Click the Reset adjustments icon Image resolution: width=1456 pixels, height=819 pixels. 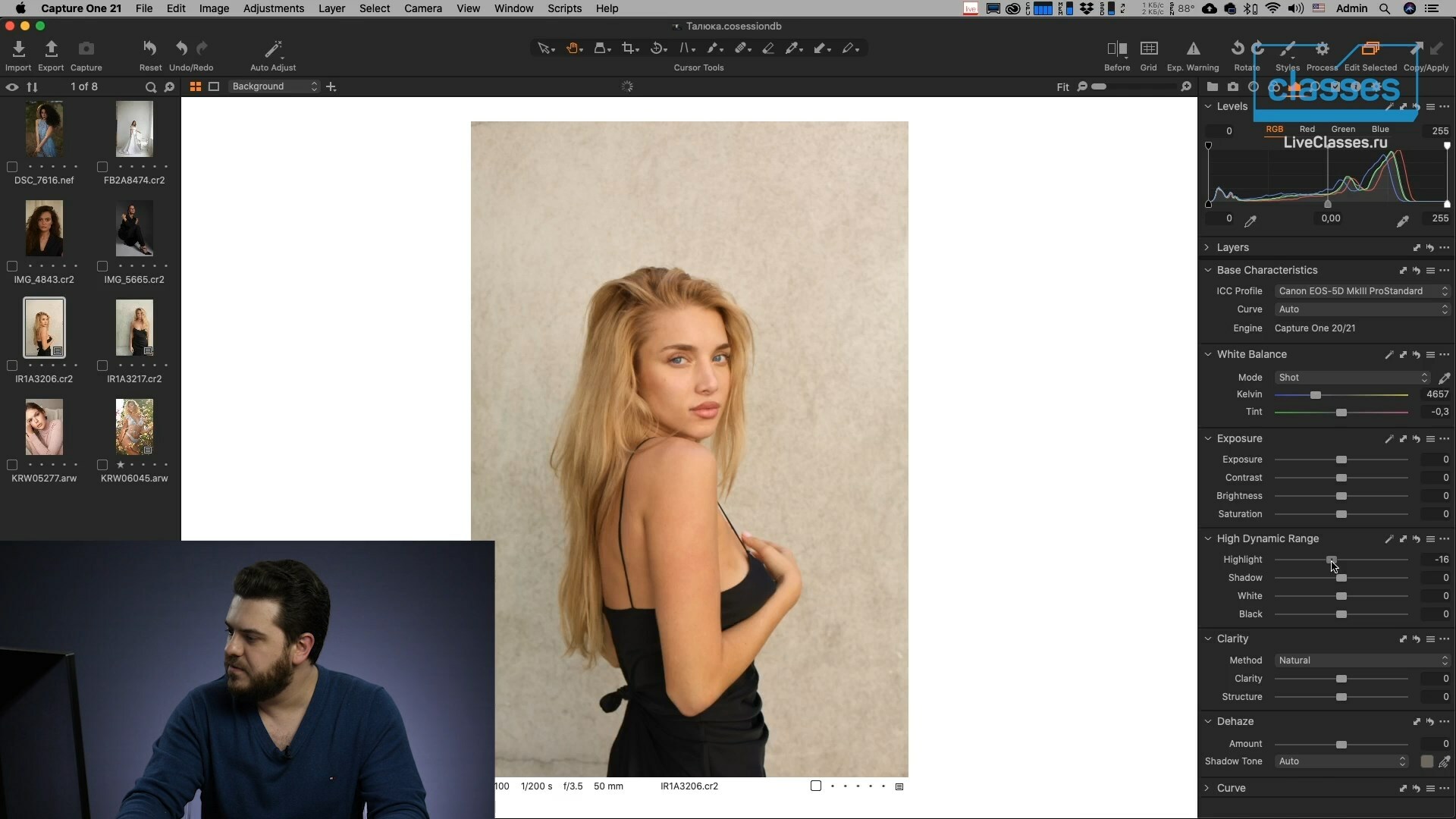tap(150, 49)
